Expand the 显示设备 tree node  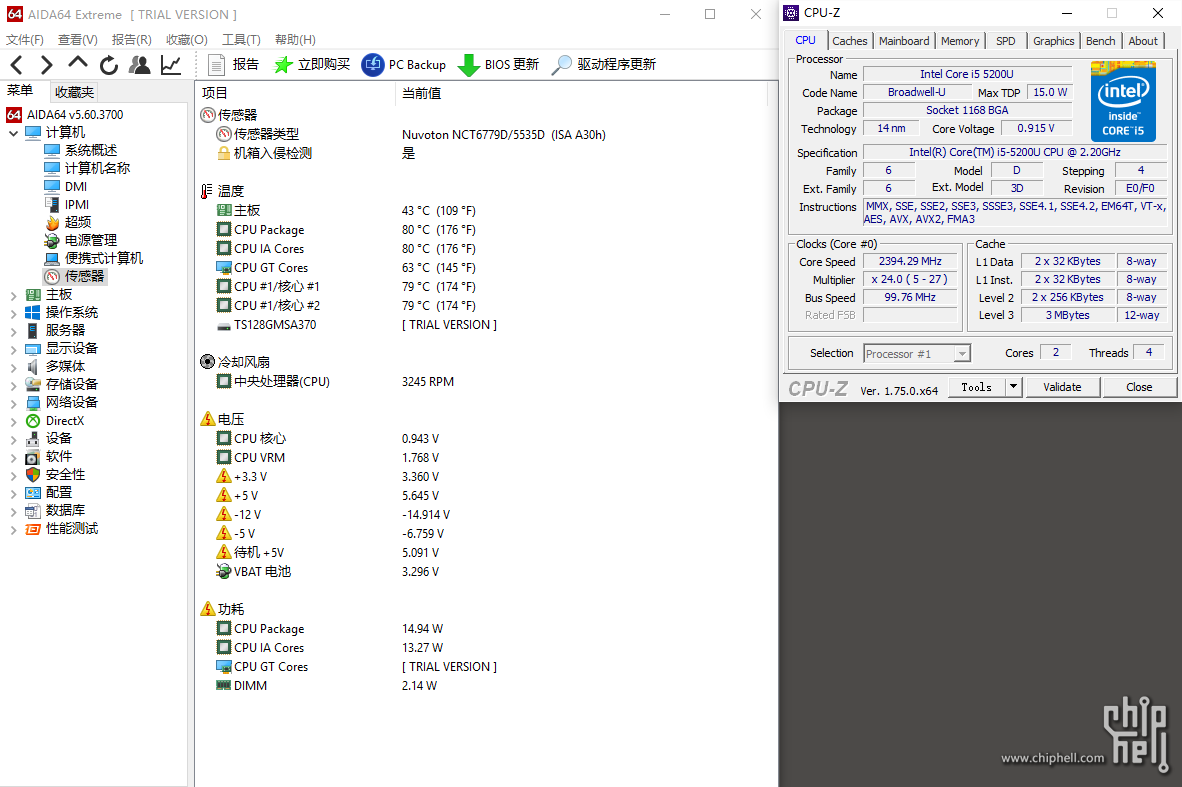(13, 349)
